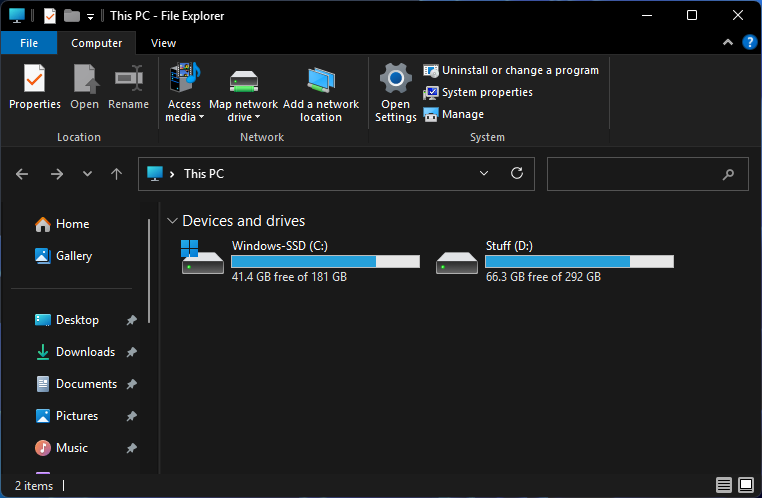Click the Manage icon in System group
Viewport: 762px width, 498px height.
point(431,114)
